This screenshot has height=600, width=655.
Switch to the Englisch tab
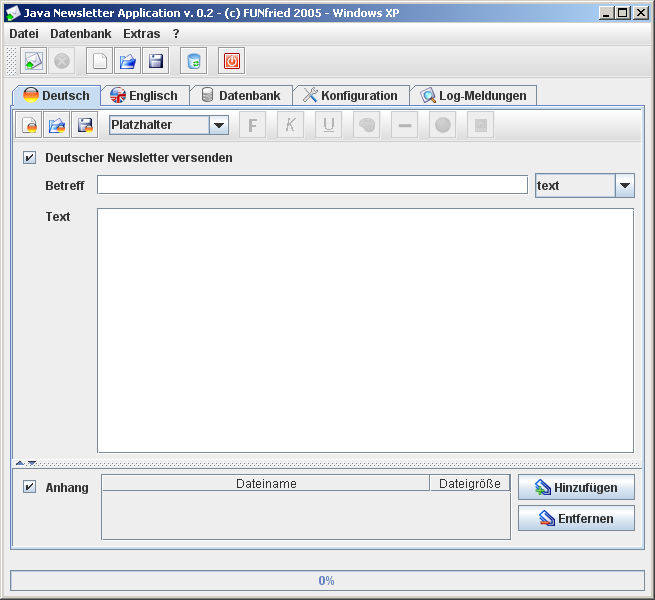[x=144, y=96]
